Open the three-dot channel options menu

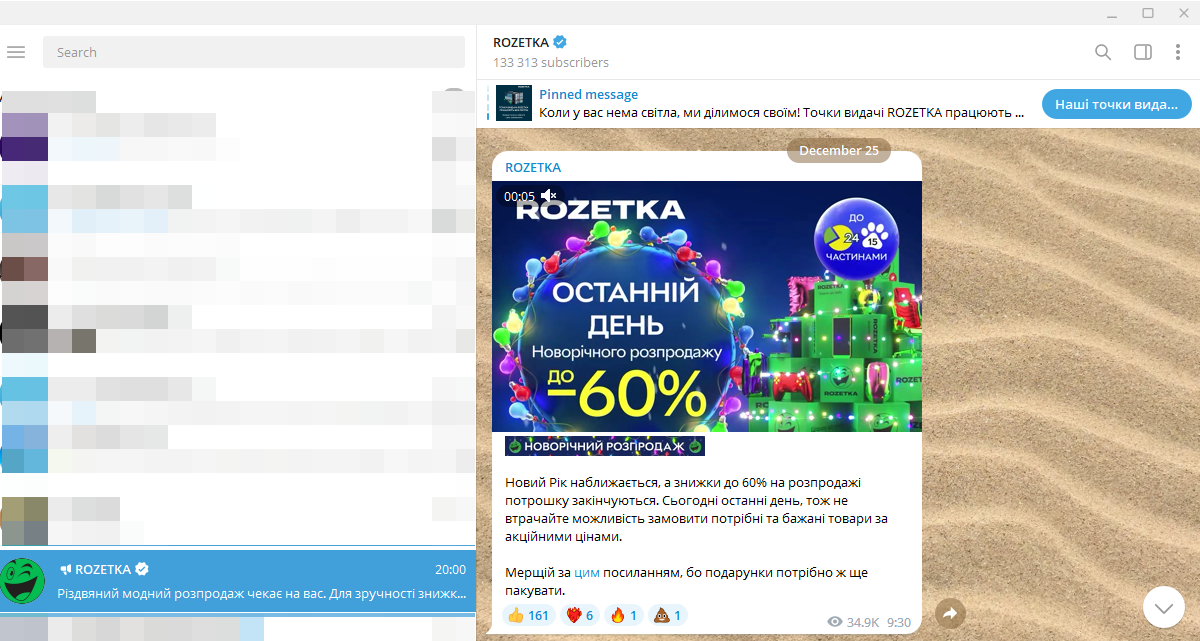[x=1177, y=52]
